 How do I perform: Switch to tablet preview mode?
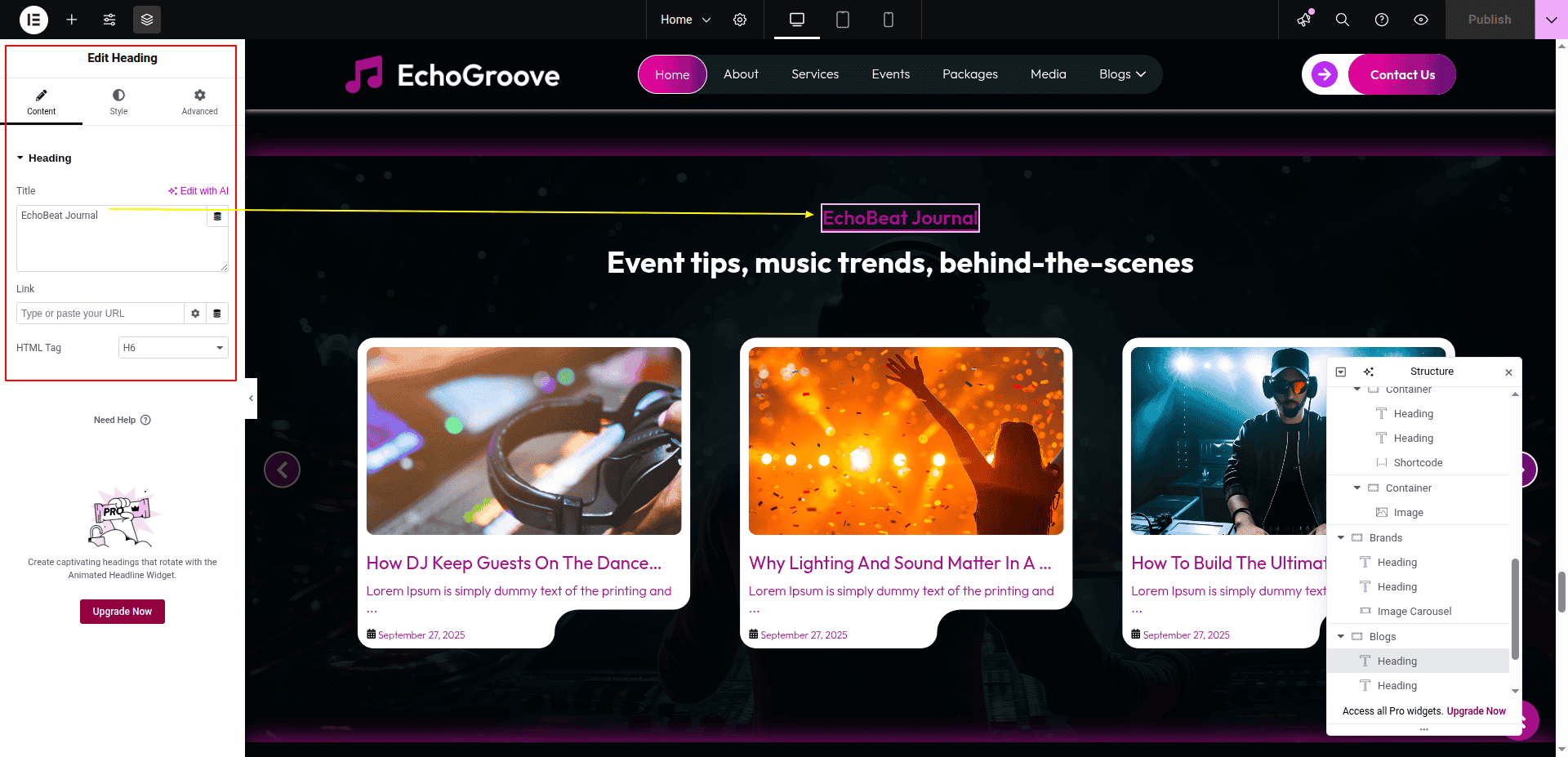pyautogui.click(x=843, y=20)
